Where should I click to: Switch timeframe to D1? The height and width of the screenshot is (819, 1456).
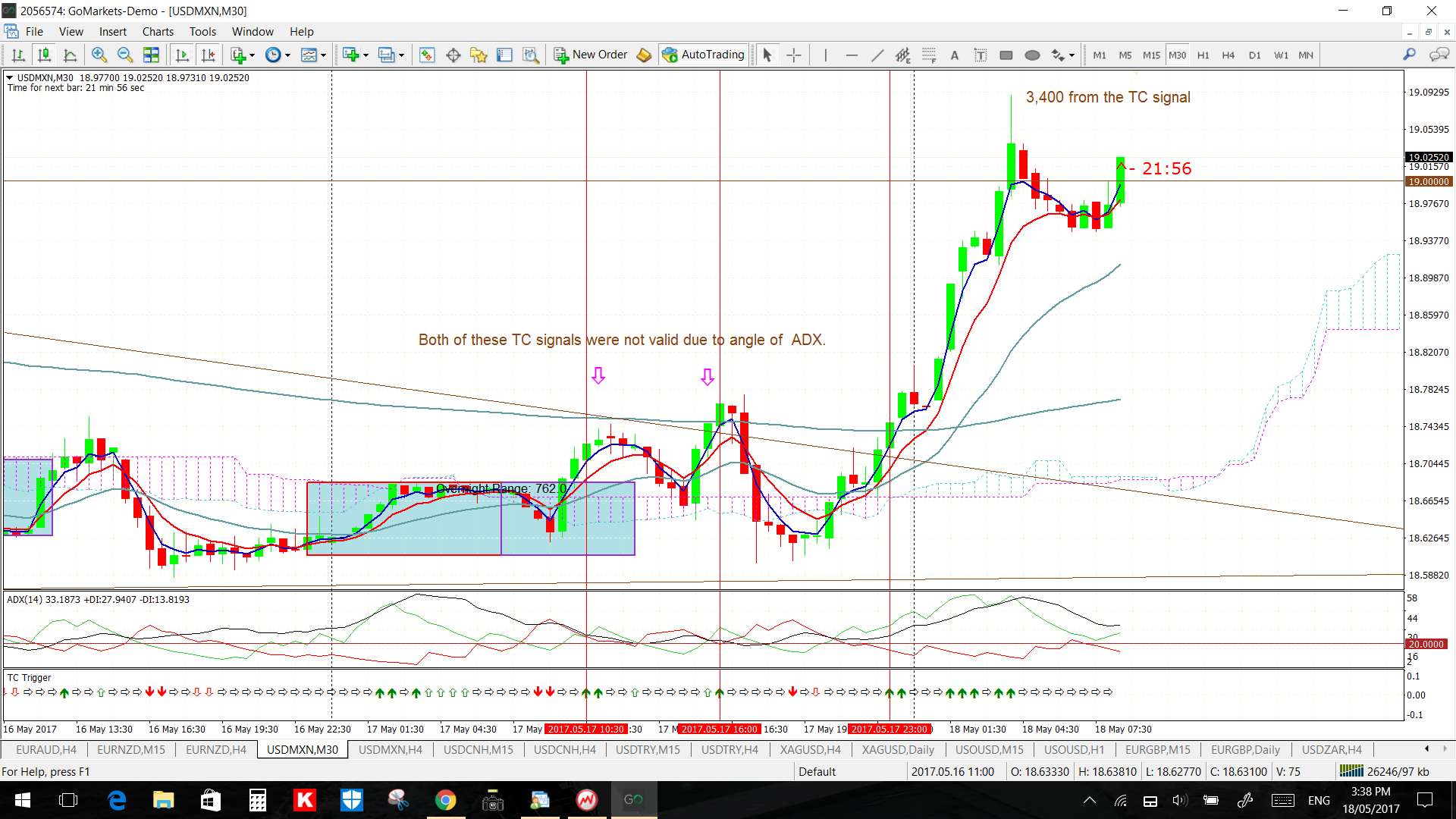click(x=1254, y=55)
